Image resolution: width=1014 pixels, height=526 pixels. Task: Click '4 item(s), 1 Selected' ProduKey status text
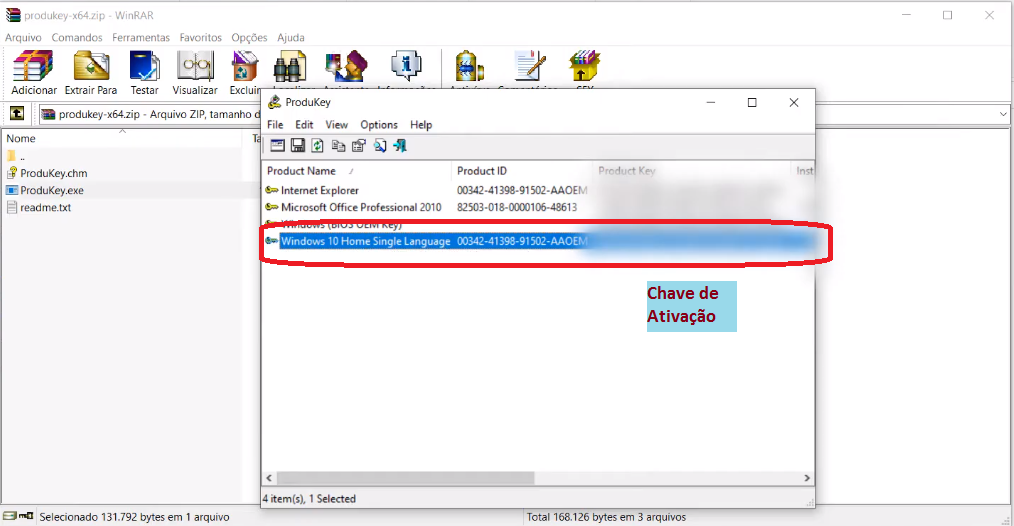tap(309, 499)
